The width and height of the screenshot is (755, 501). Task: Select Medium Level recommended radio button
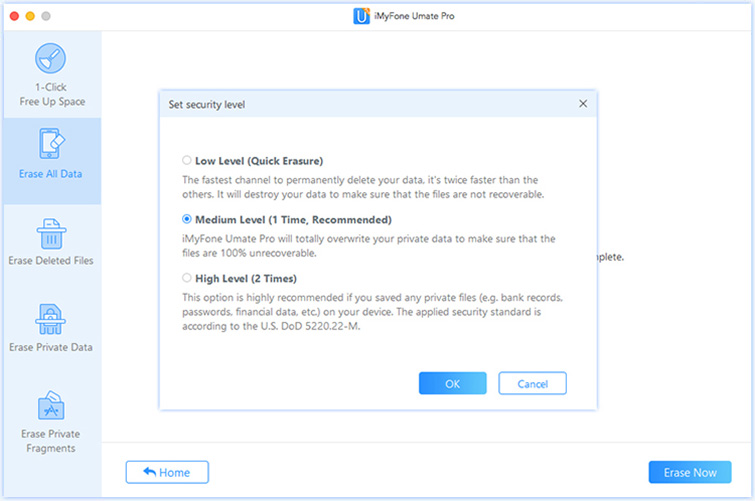tap(187, 219)
